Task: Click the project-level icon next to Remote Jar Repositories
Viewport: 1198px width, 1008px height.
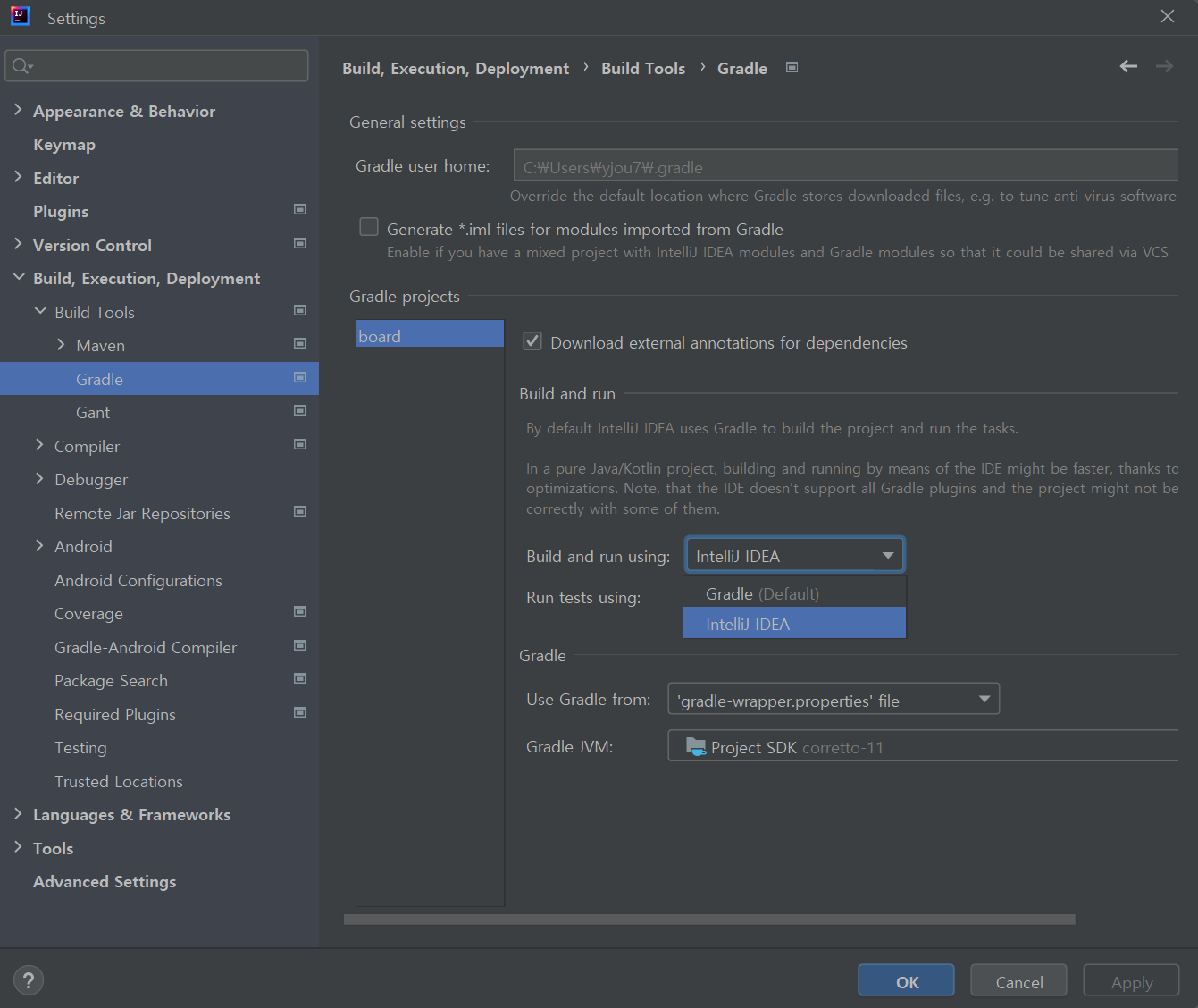Action: [300, 511]
